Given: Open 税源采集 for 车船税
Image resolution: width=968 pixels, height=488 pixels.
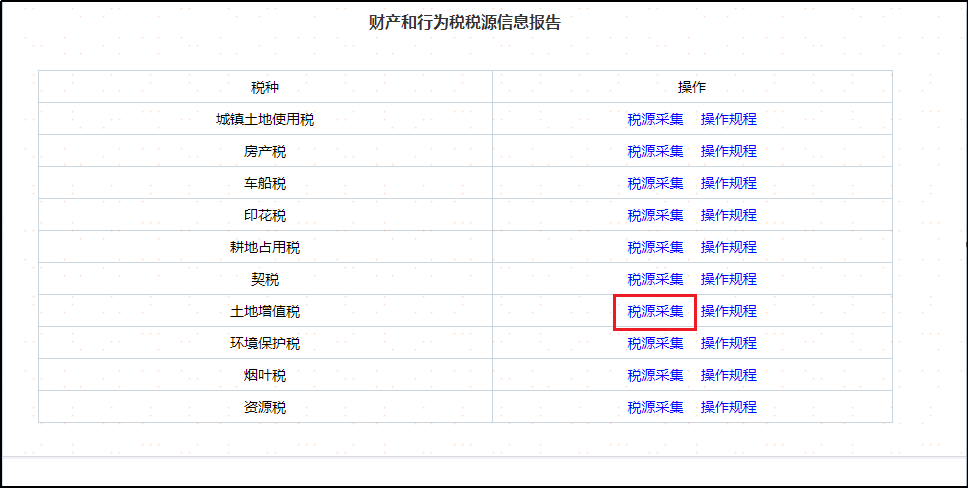Looking at the screenshot, I should point(655,183).
